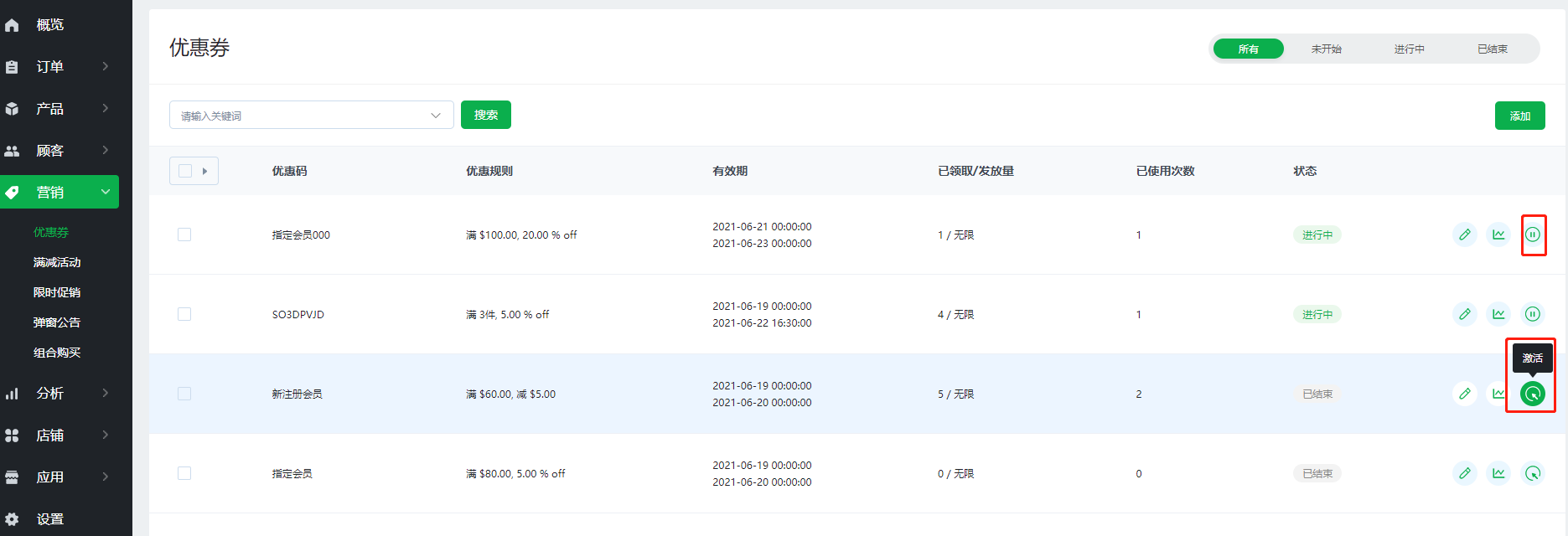Image resolution: width=1568 pixels, height=536 pixels.
Task: Check the box for 指定会员000 row
Action: click(x=184, y=234)
